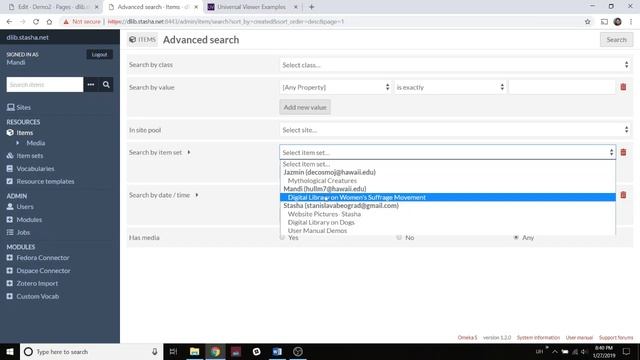Open the Sites section in sidebar
Image resolution: width=640 pixels, height=360 pixels.
[x=19, y=107]
